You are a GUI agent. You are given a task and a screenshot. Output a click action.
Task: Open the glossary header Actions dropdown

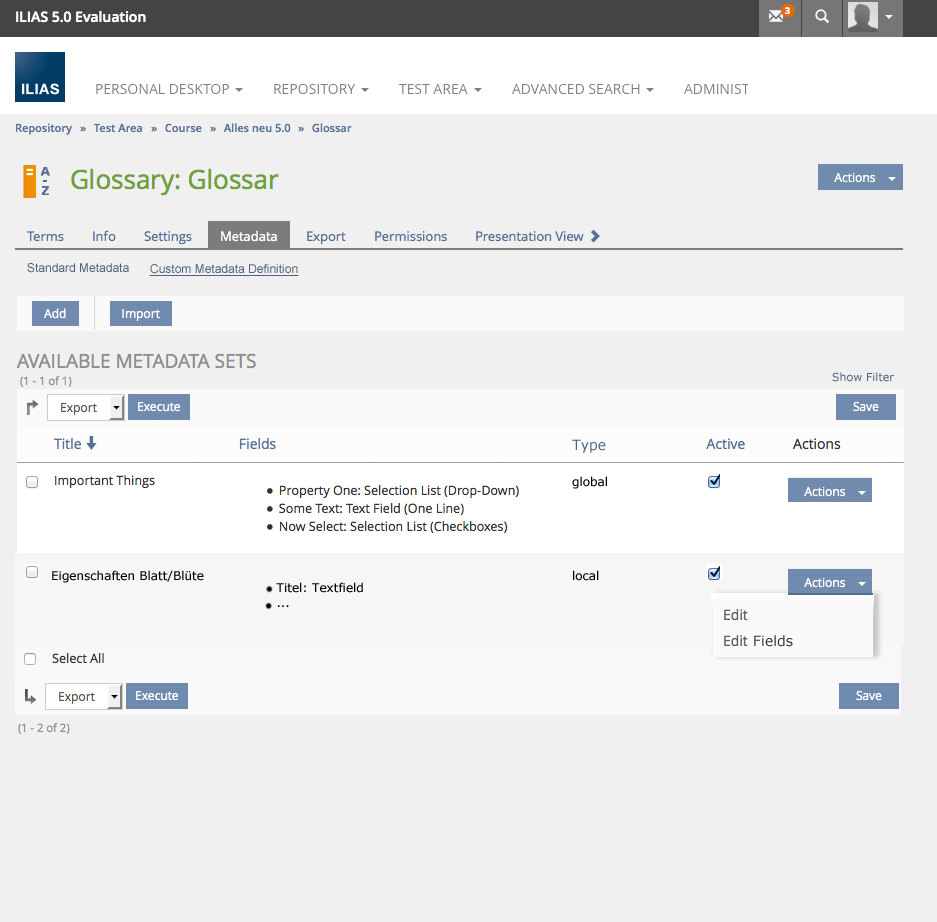(860, 177)
